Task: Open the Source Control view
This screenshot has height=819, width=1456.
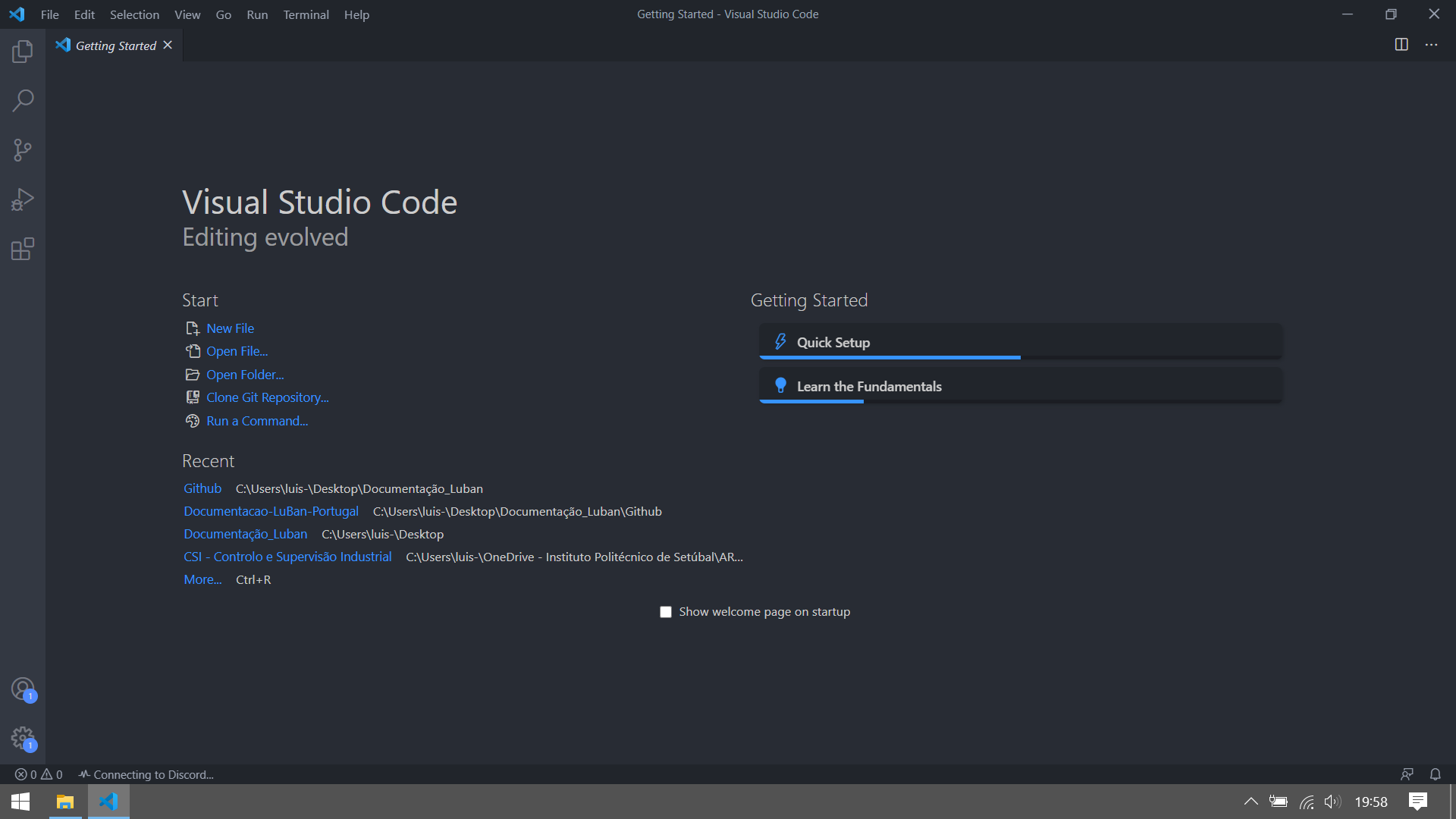Action: point(23,150)
